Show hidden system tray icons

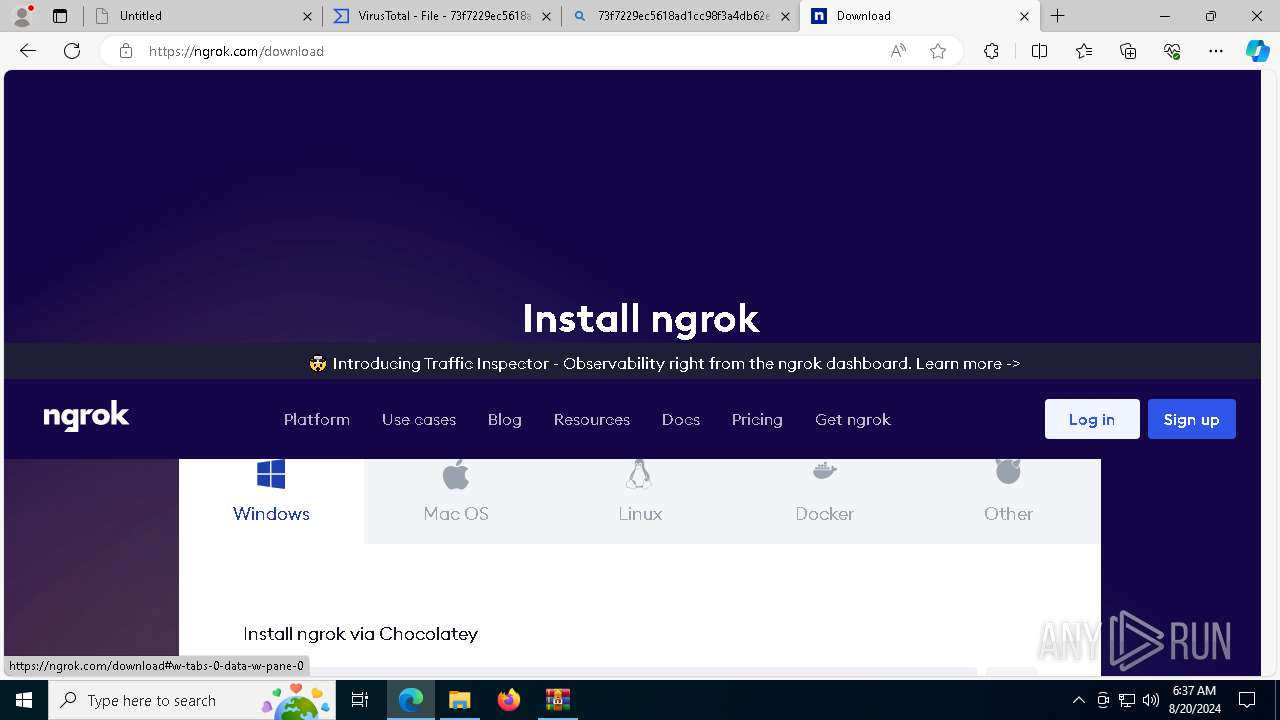tap(1078, 700)
